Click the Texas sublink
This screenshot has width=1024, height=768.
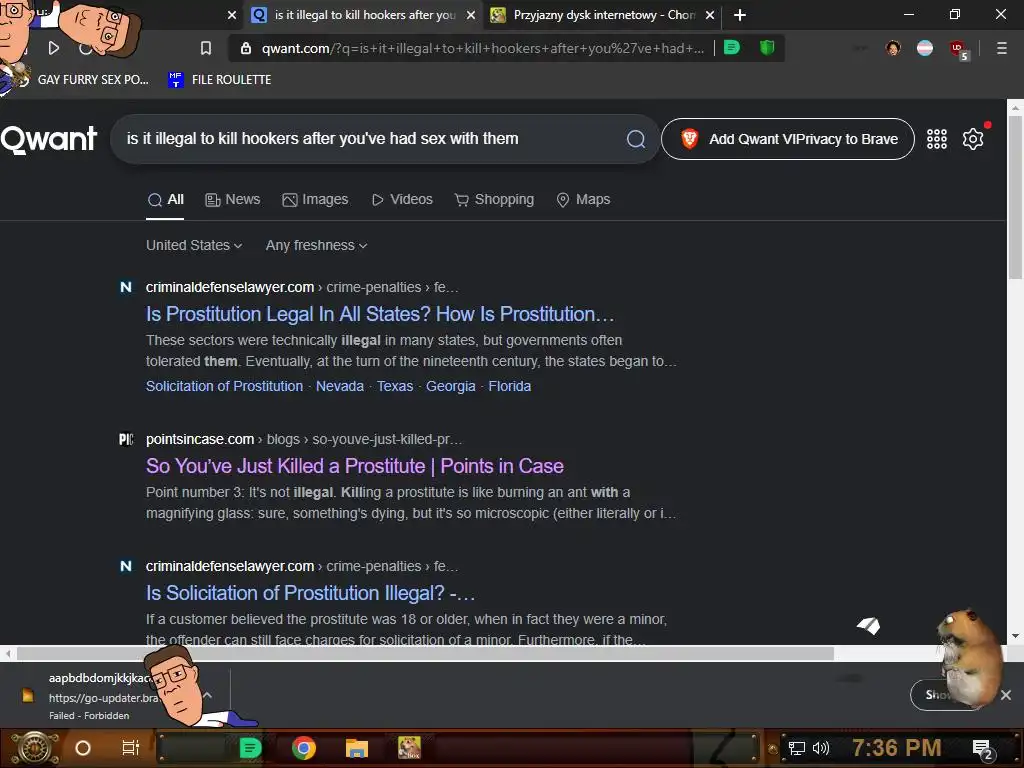tap(395, 386)
